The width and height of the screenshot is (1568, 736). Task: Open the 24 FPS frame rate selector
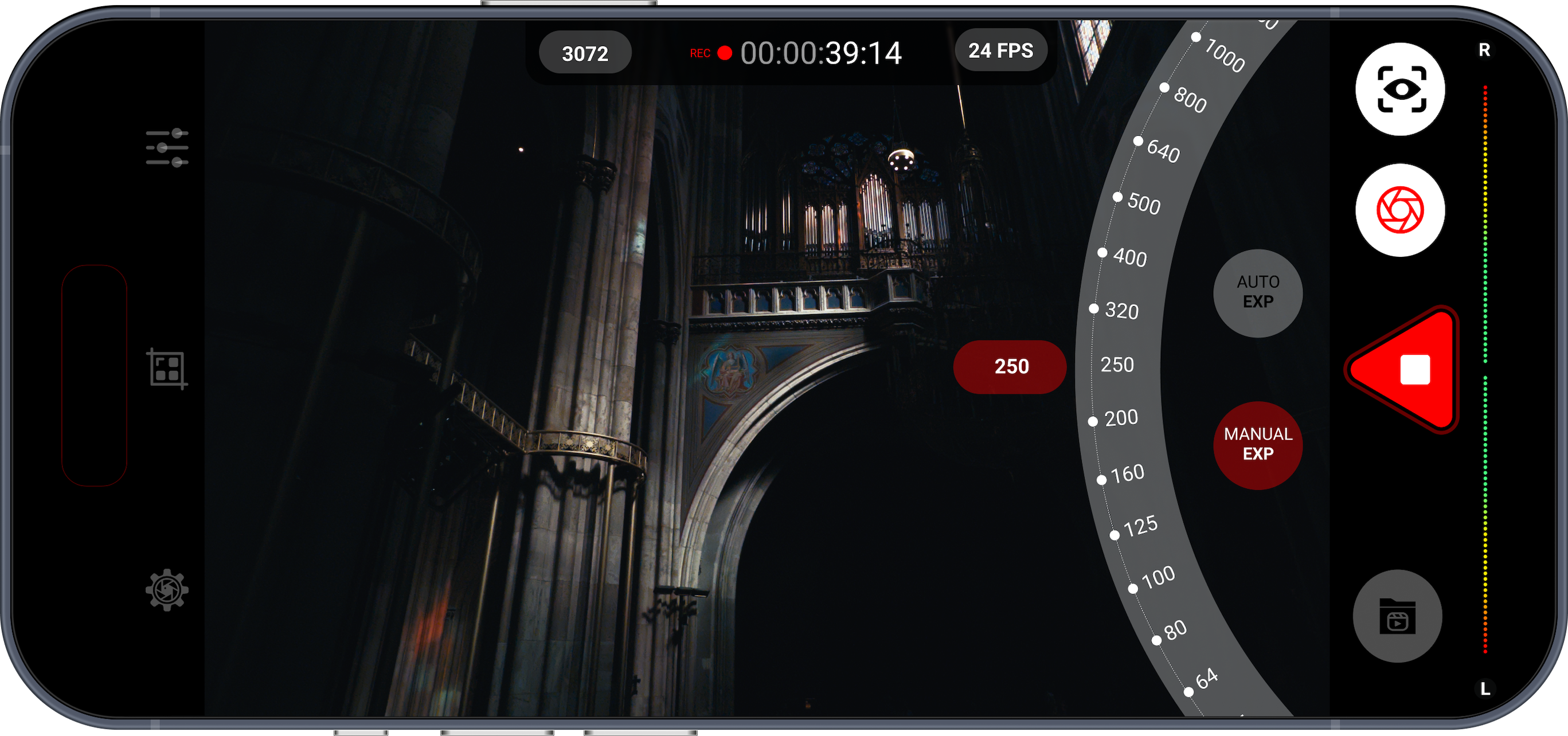pyautogui.click(x=1000, y=50)
